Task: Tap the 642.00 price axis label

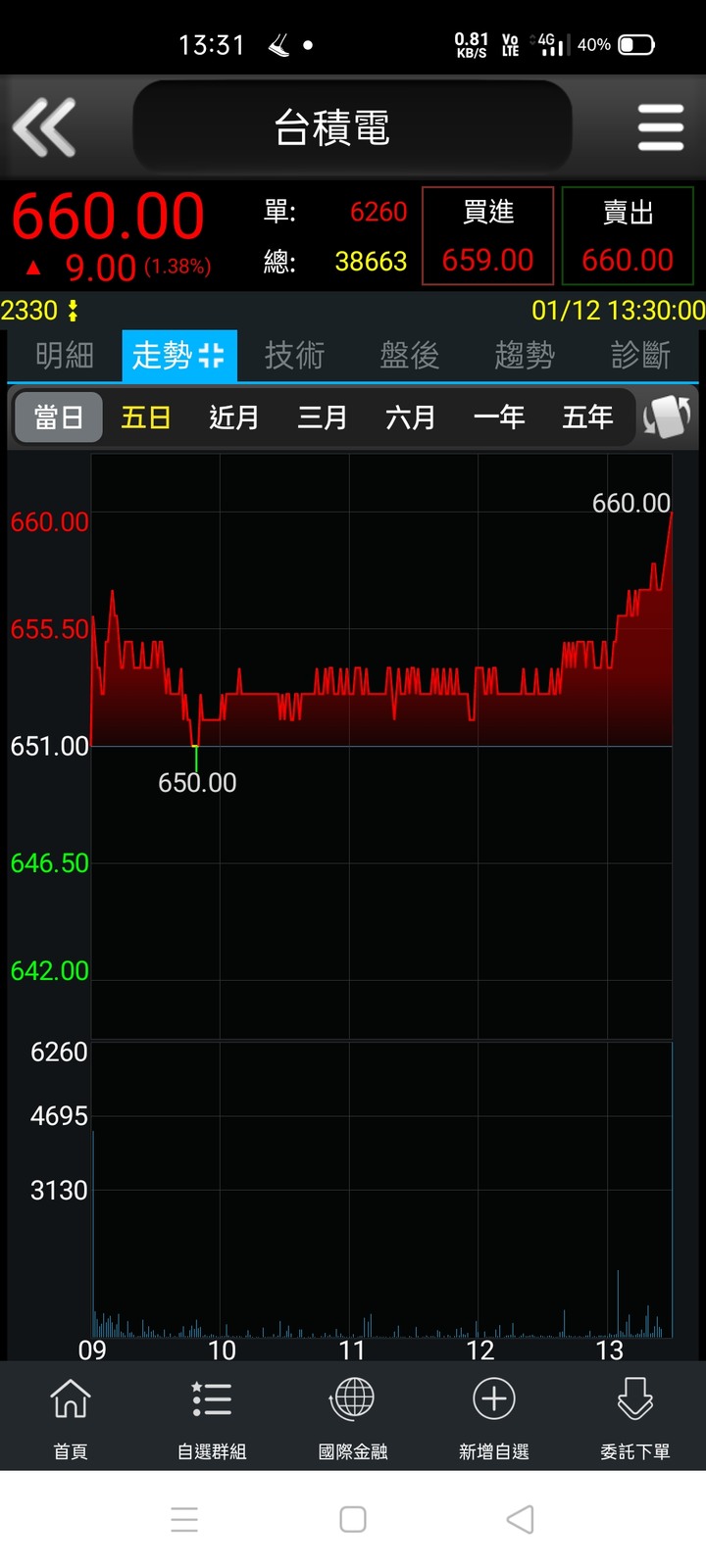Action: 49,971
